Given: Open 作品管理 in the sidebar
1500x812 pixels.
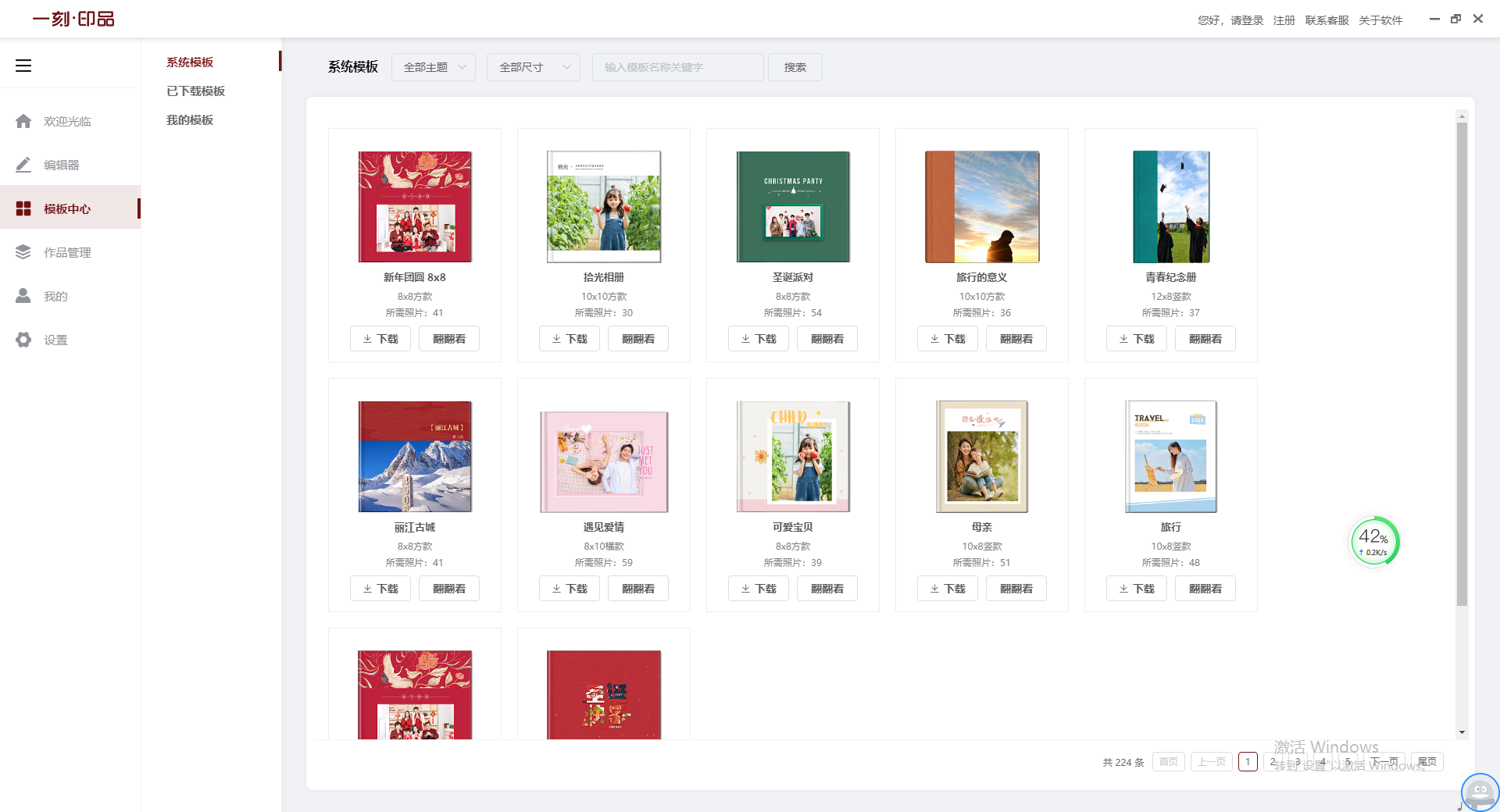Looking at the screenshot, I should [70, 252].
